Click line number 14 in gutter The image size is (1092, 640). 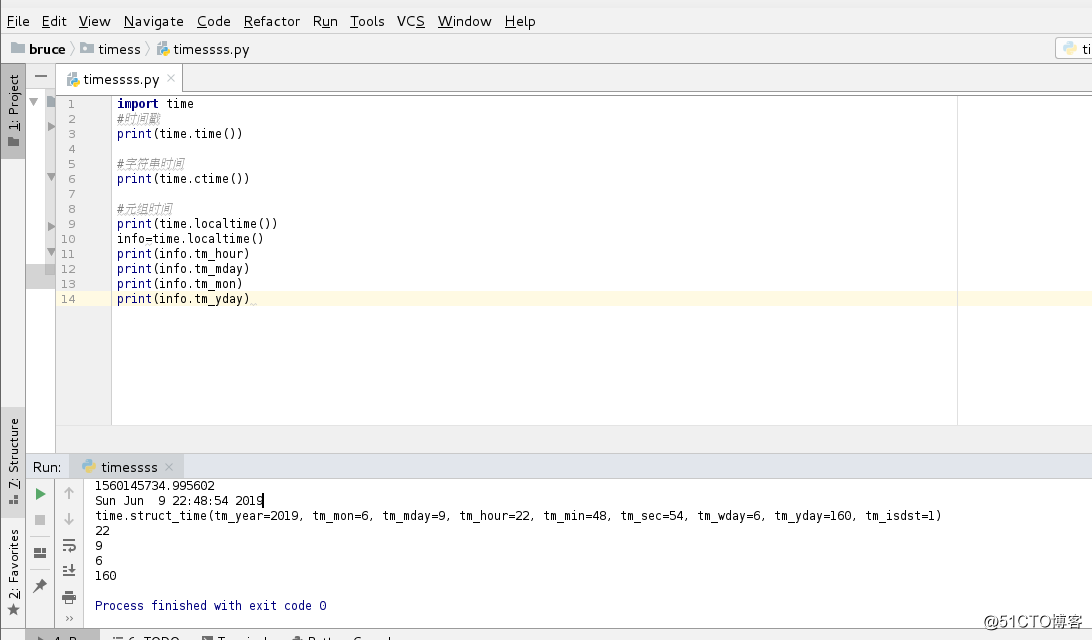pyautogui.click(x=68, y=299)
